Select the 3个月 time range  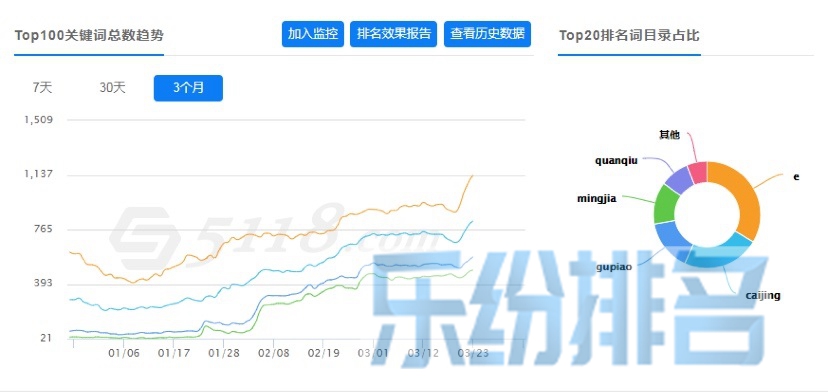[188, 88]
